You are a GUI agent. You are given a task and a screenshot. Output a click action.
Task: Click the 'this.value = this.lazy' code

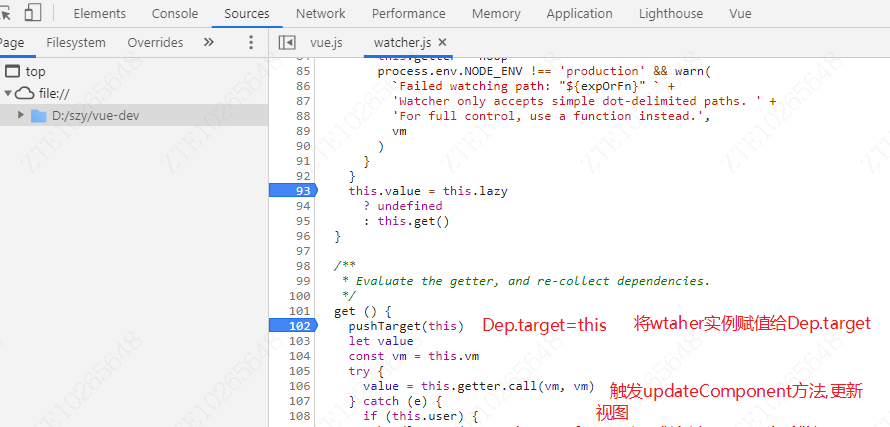point(428,191)
